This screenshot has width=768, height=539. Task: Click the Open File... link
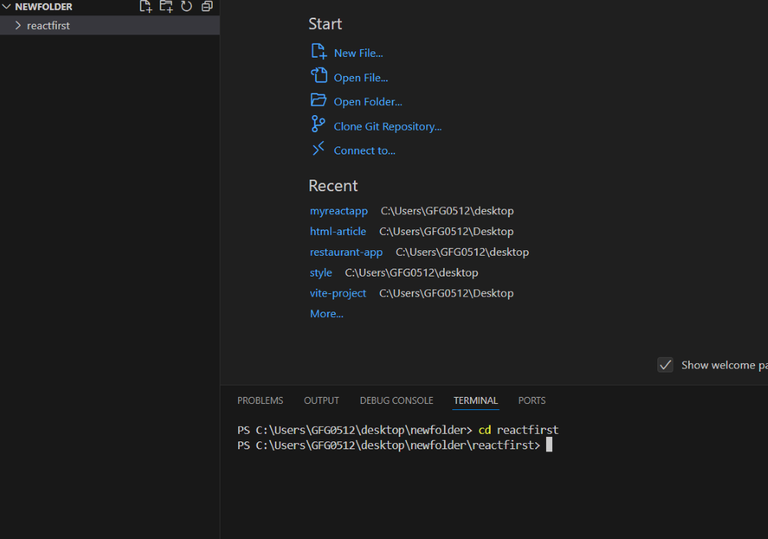(361, 78)
